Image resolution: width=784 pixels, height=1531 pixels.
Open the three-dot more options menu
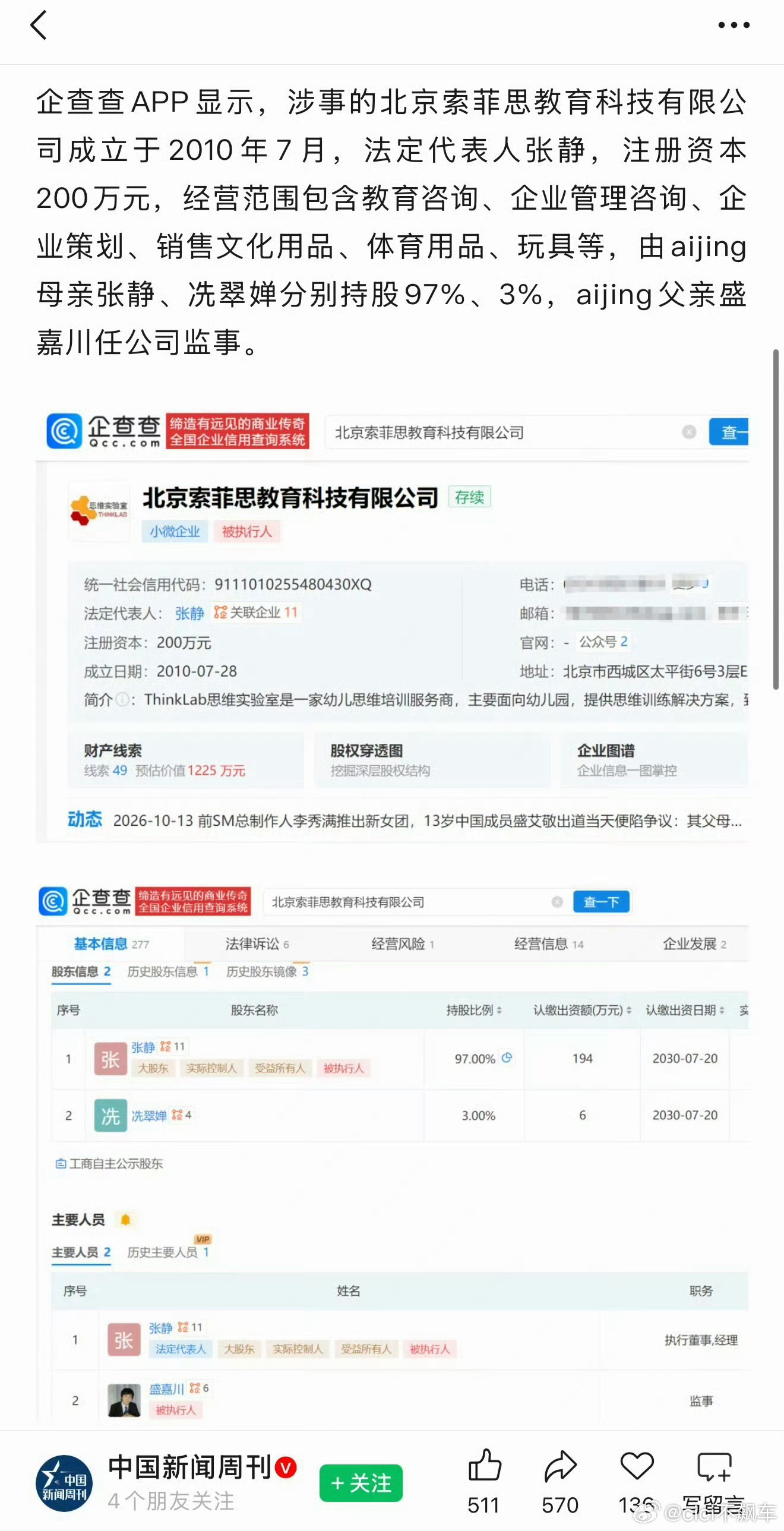[734, 25]
